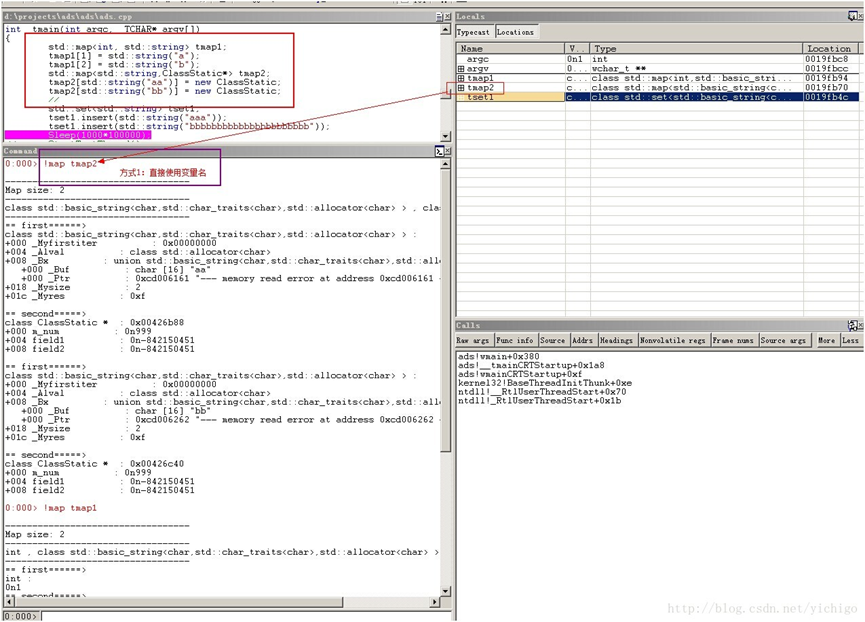This screenshot has height=622, width=865.
Task: Toggle Raw args in Calls toolbar
Action: click(x=473, y=340)
